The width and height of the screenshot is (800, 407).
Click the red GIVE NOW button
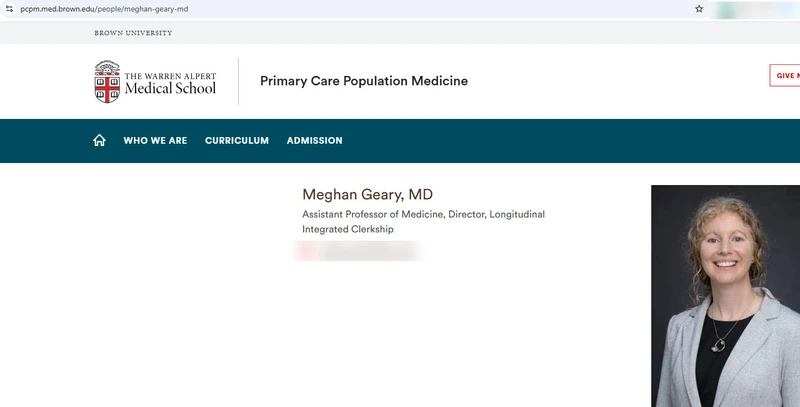pos(785,75)
